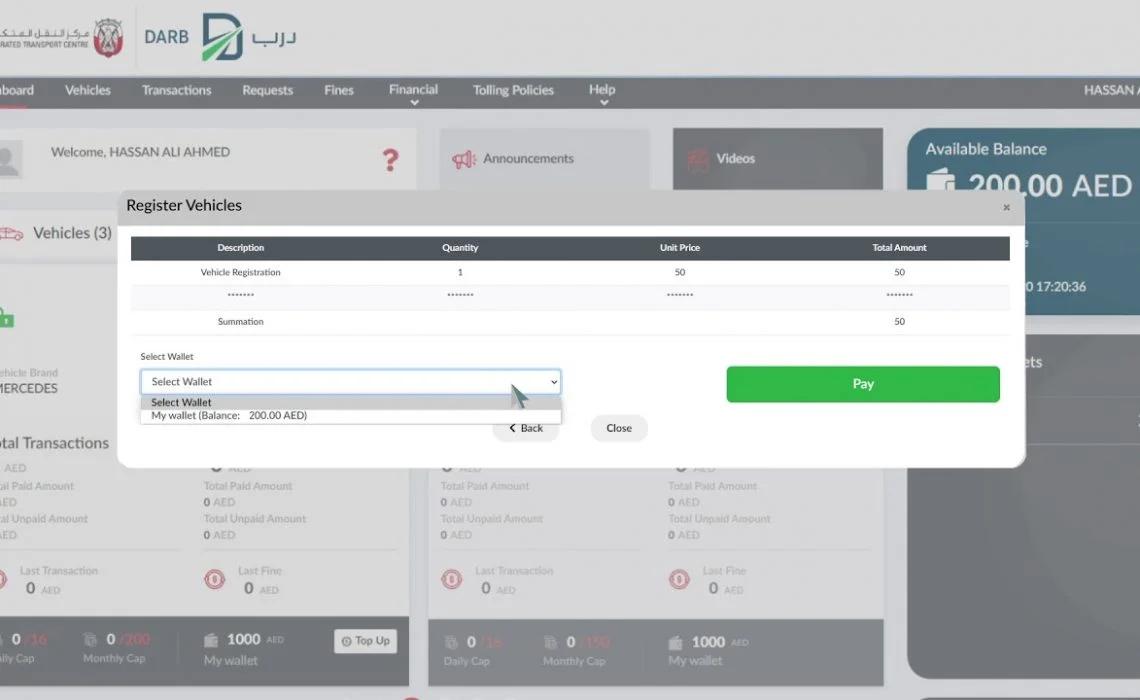The height and width of the screenshot is (700, 1140).
Task: Click the red question mark help icon
Action: (x=390, y=159)
